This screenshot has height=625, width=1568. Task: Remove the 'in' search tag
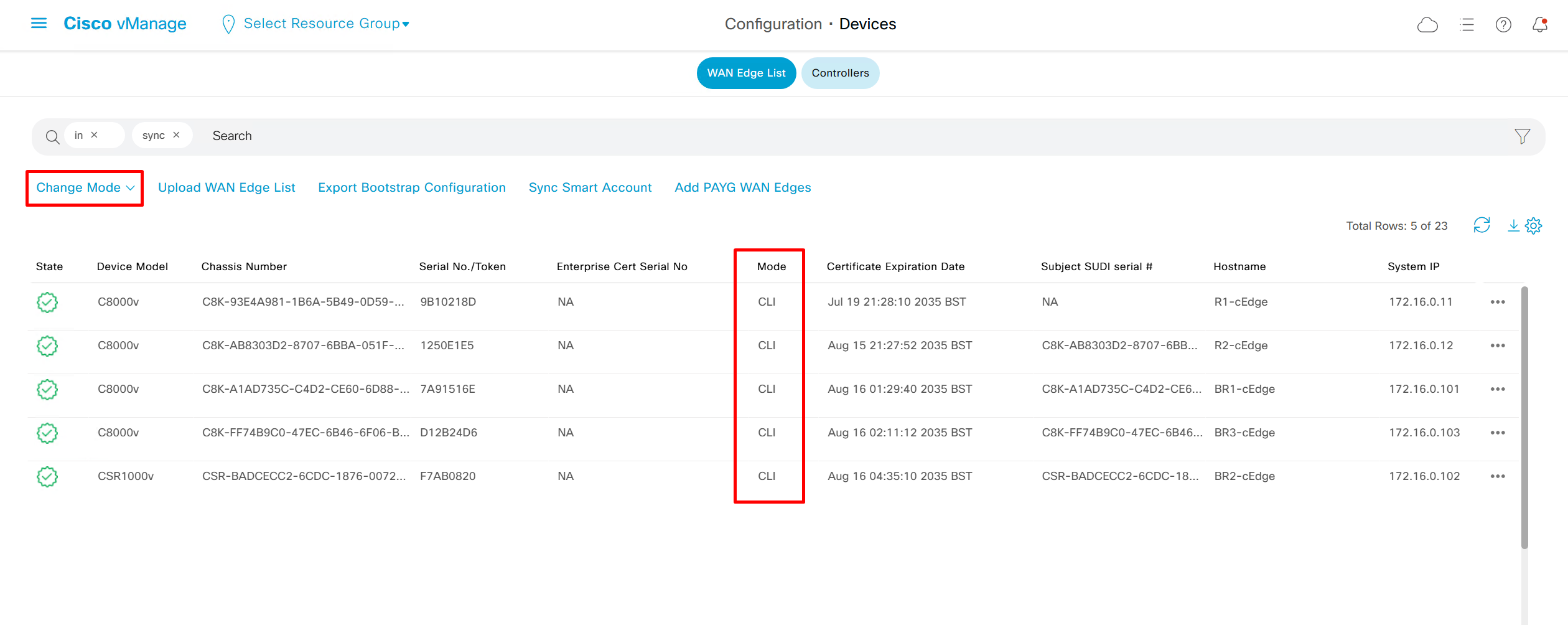tap(95, 135)
